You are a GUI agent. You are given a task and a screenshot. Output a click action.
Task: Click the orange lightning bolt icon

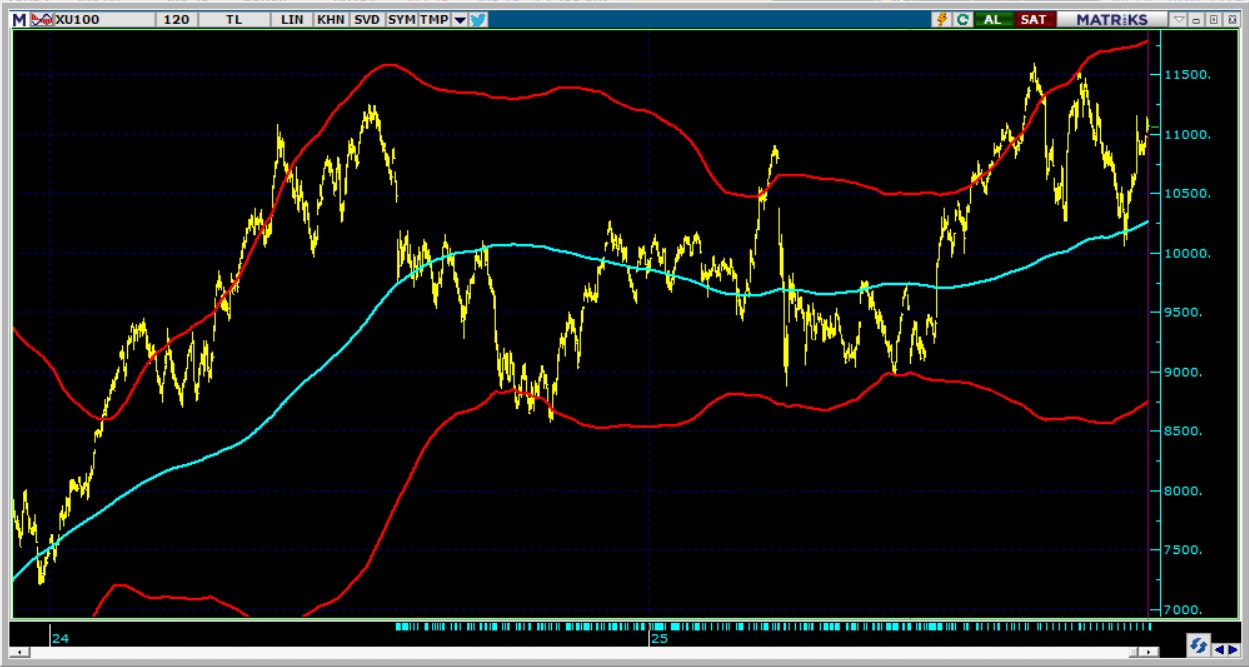[x=941, y=19]
